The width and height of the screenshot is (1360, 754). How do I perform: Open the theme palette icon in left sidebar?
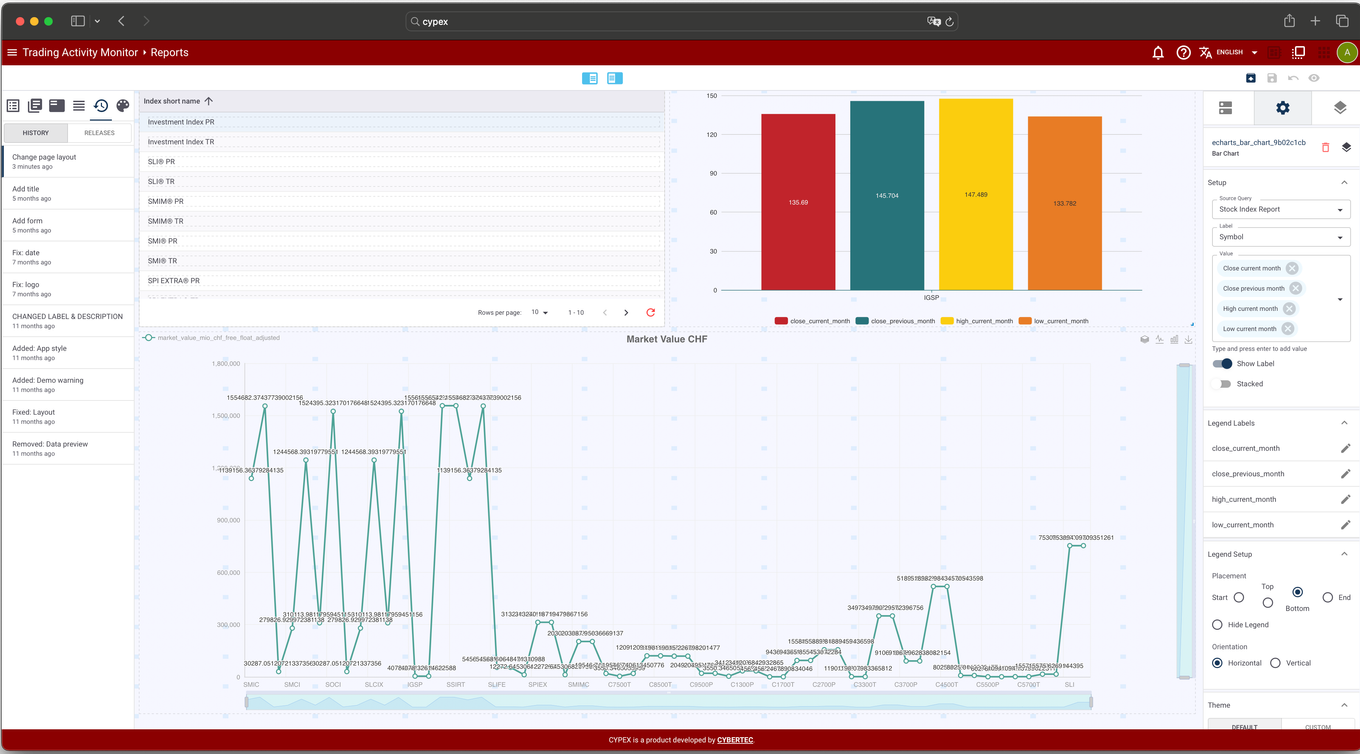[x=123, y=106]
